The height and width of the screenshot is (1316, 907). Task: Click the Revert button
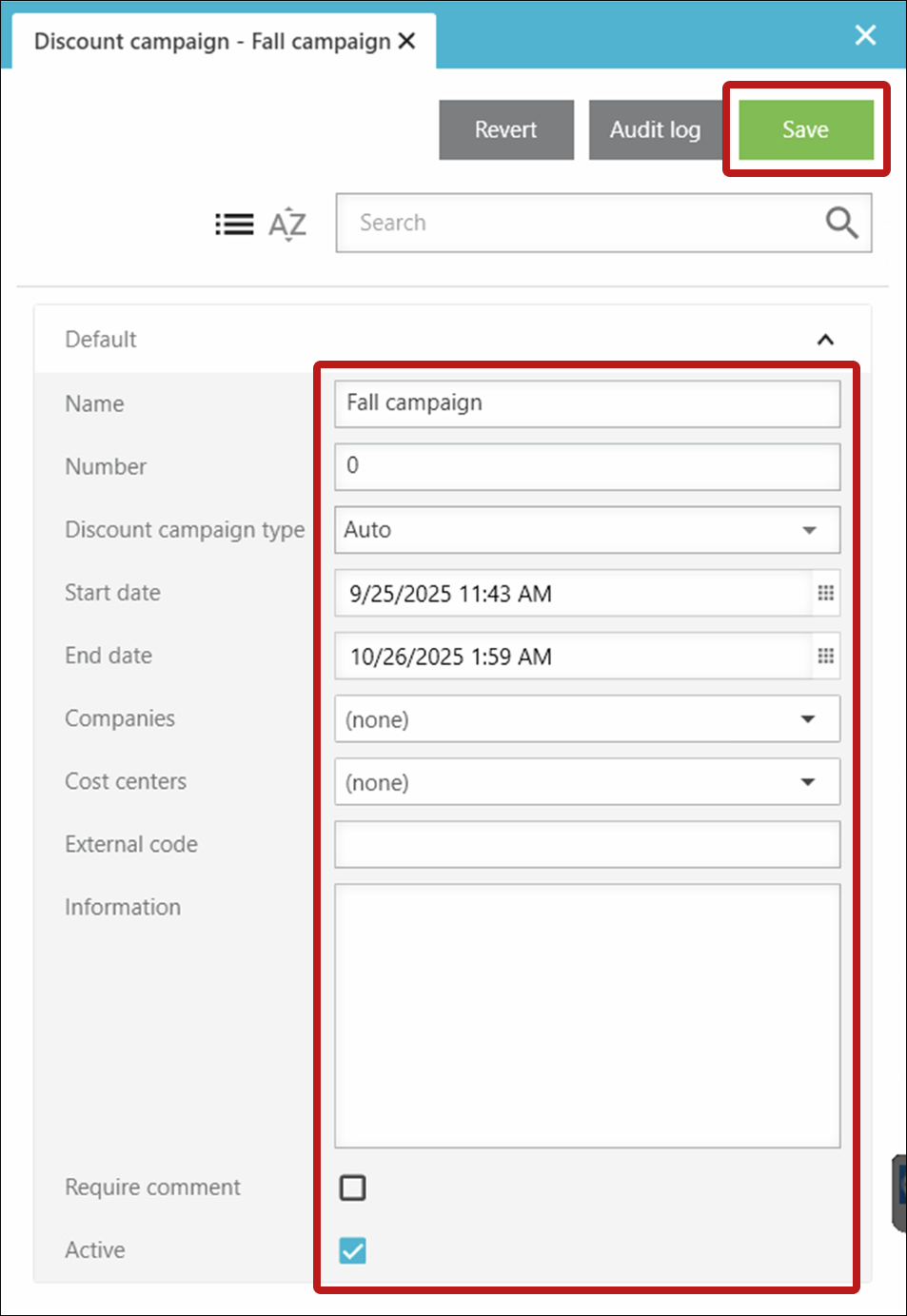[x=505, y=129]
